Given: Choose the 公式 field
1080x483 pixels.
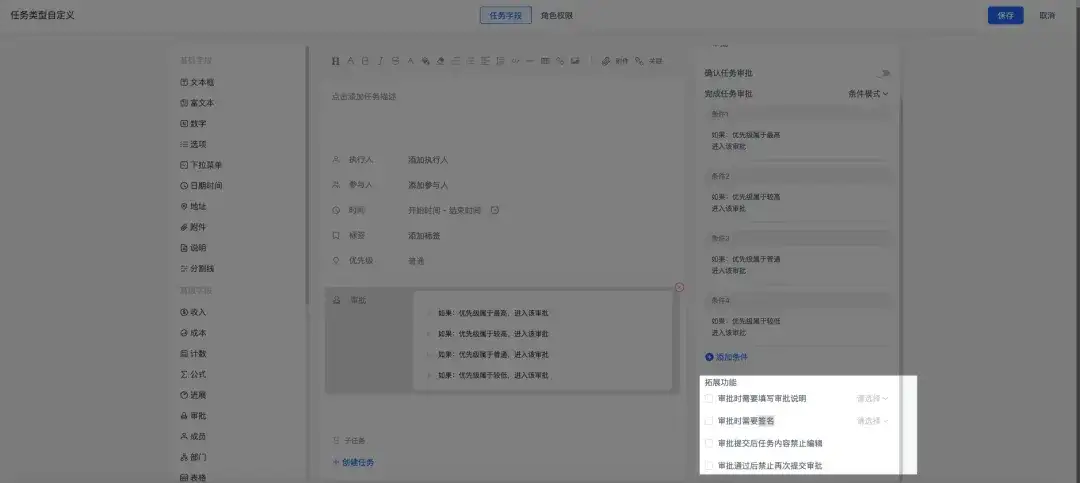Looking at the screenshot, I should pos(193,374).
